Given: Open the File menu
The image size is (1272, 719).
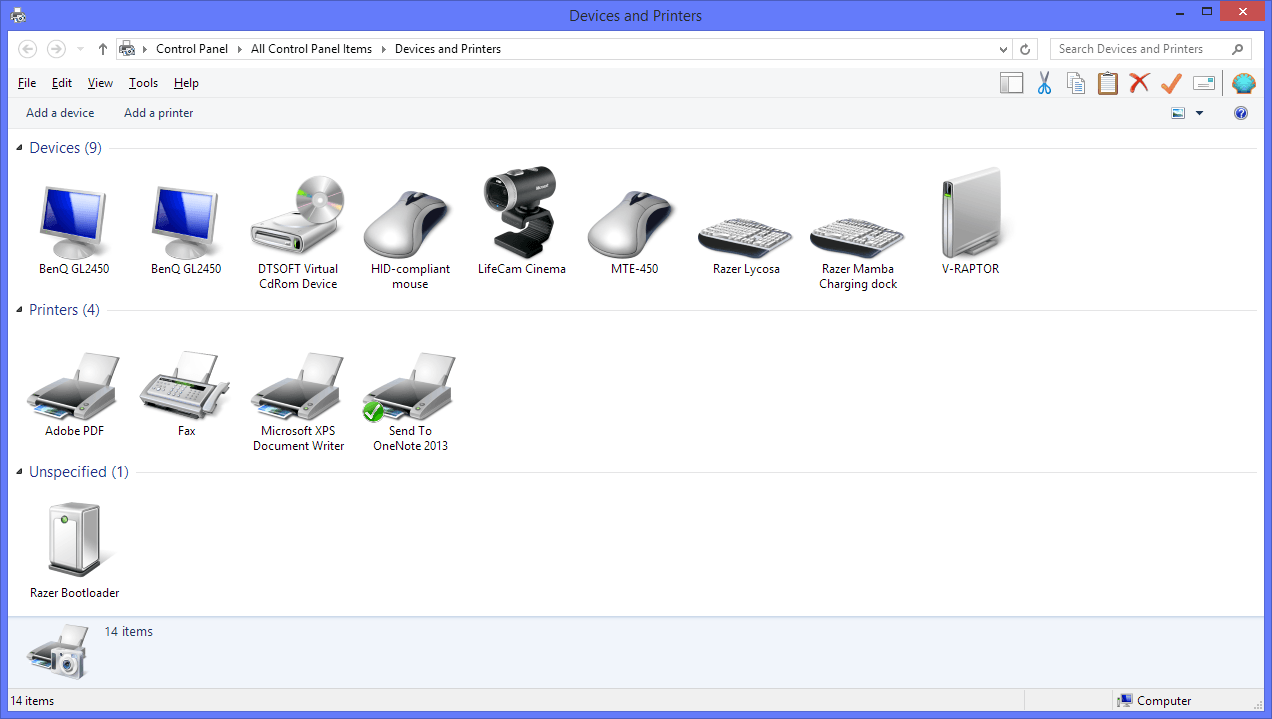Looking at the screenshot, I should tap(27, 83).
